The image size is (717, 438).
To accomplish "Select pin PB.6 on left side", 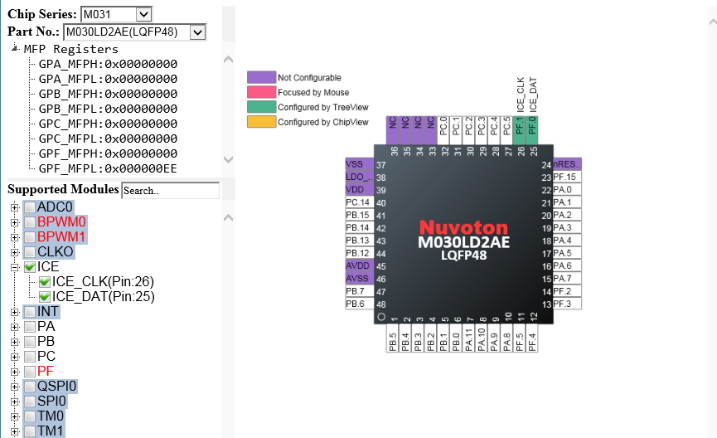I will click(359, 304).
